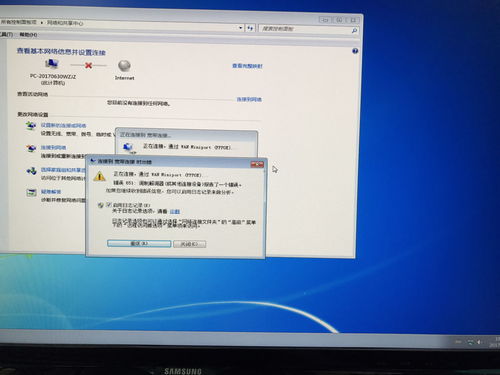Click the address bar refresh button
The image size is (500, 375).
(x=250, y=29)
